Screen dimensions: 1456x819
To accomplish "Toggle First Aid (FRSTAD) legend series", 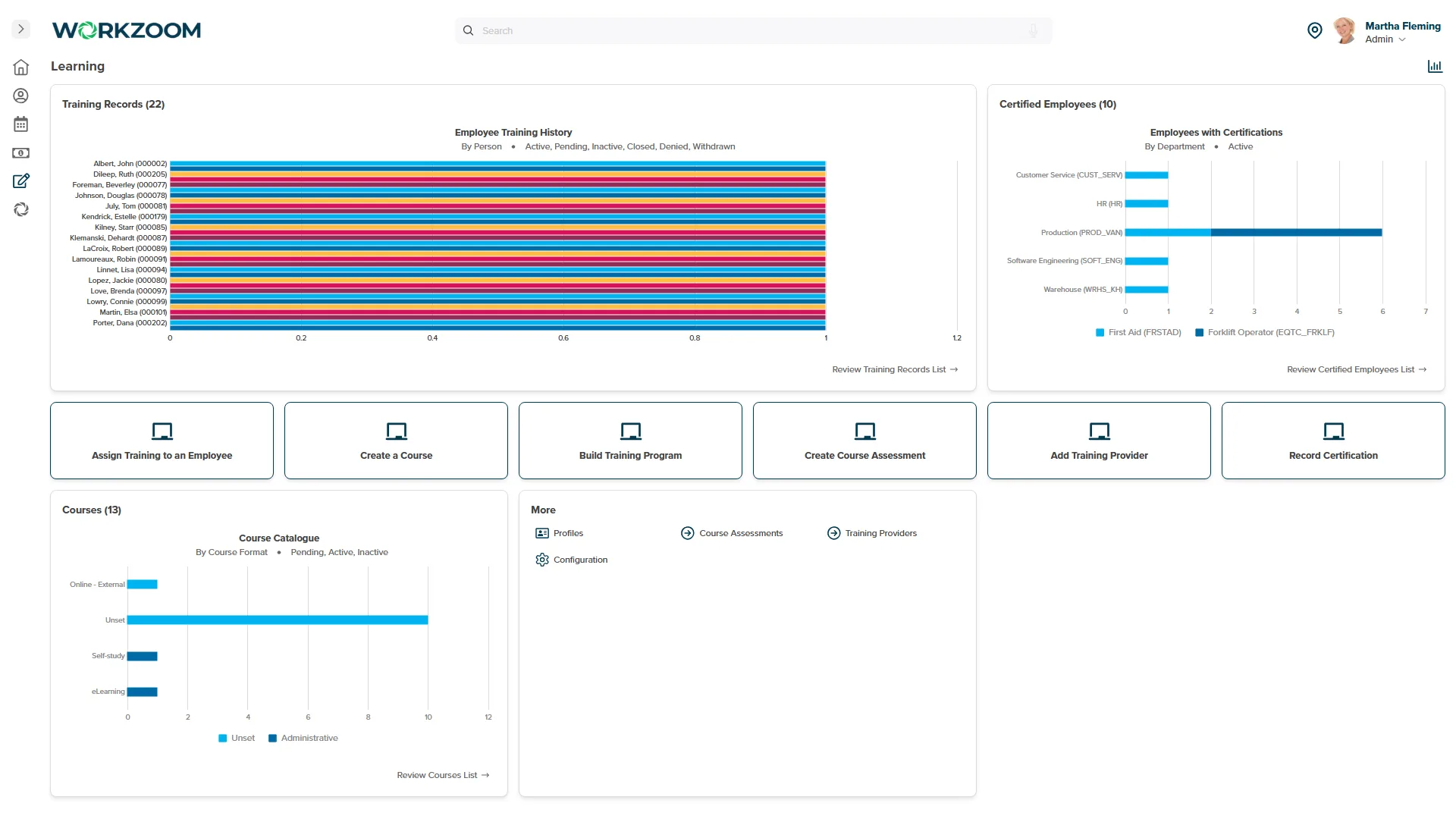I will (x=1138, y=332).
